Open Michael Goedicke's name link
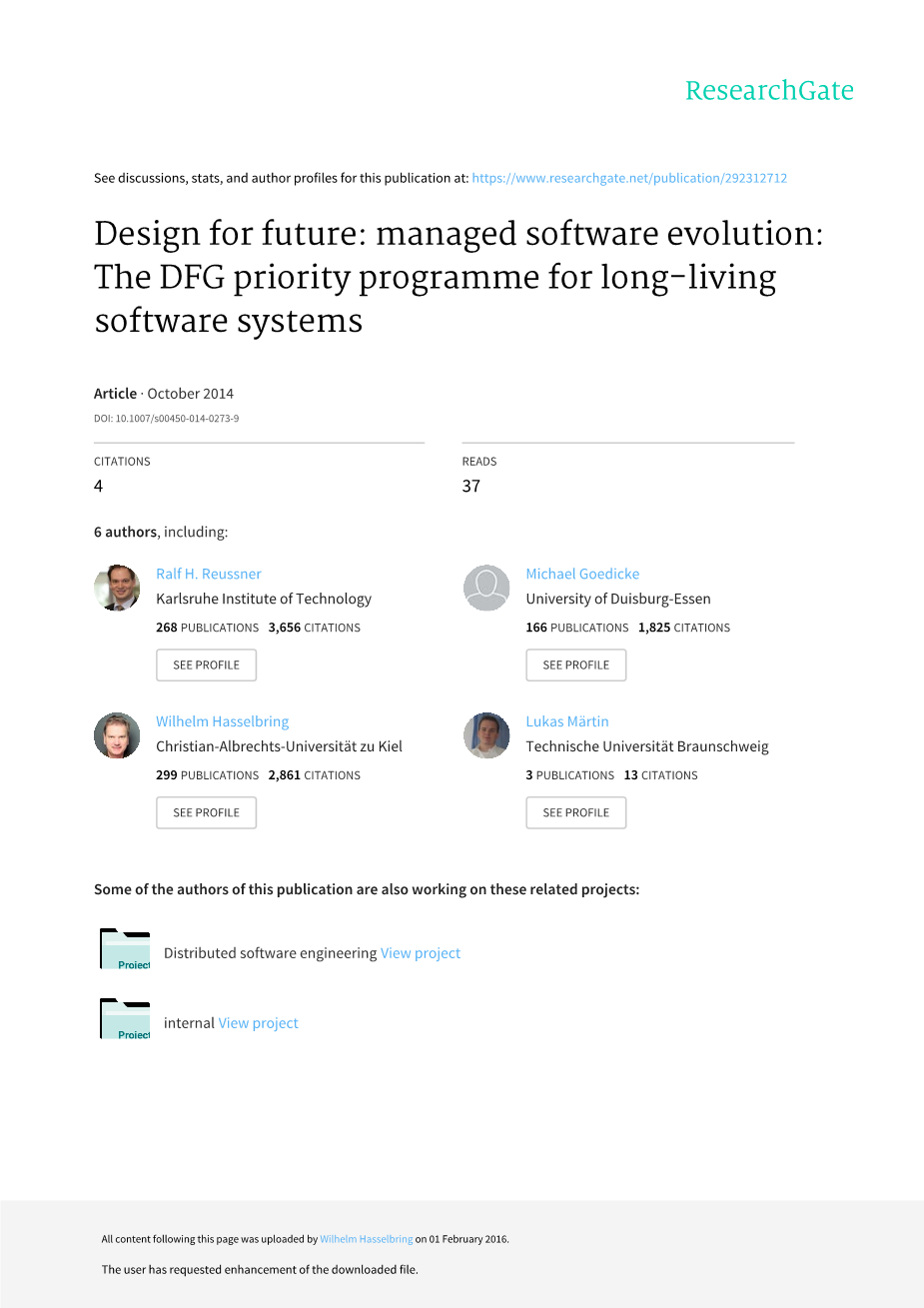The image size is (924, 1308). click(x=582, y=575)
